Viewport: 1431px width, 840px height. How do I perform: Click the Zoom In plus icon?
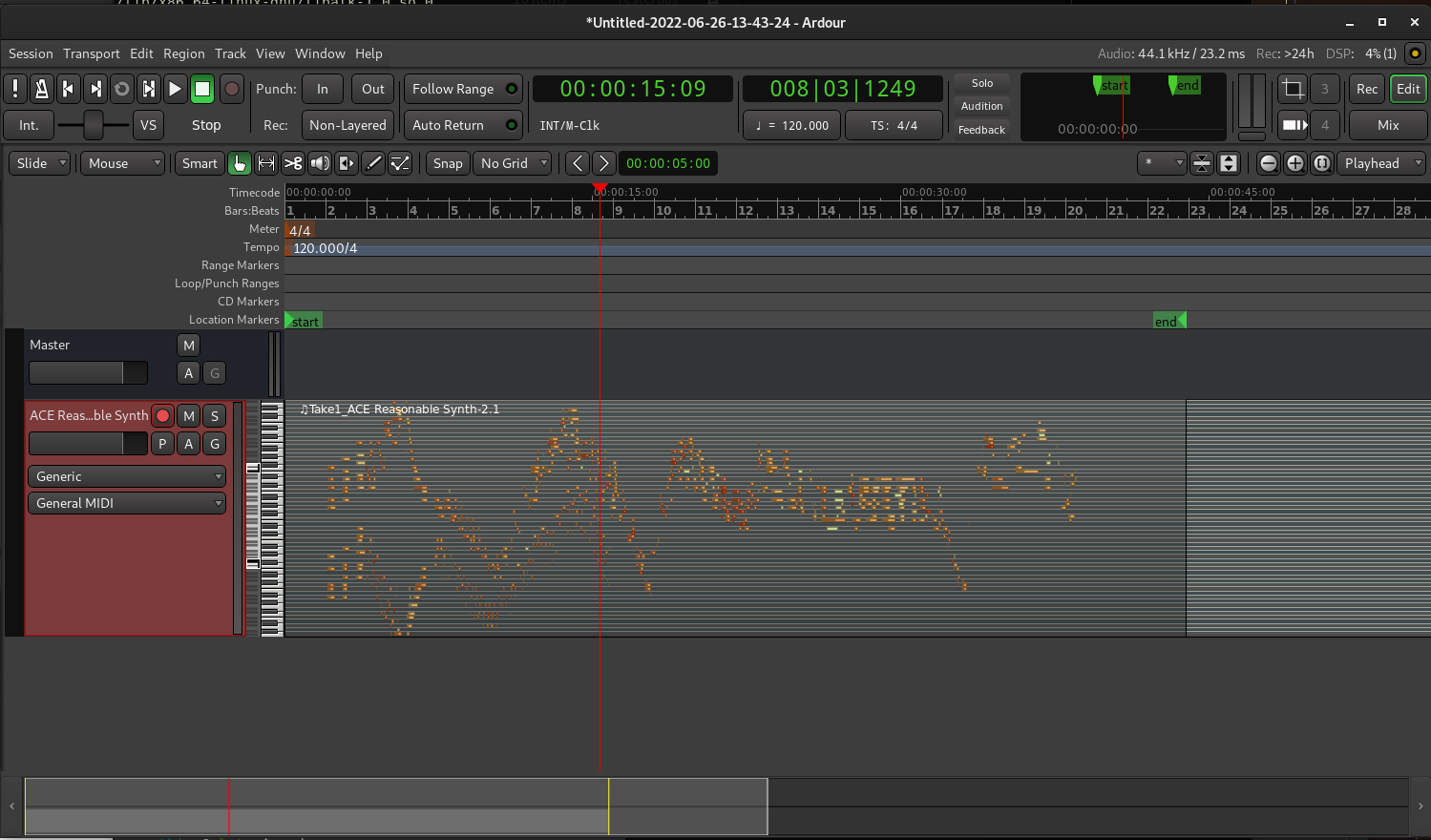tap(1294, 163)
